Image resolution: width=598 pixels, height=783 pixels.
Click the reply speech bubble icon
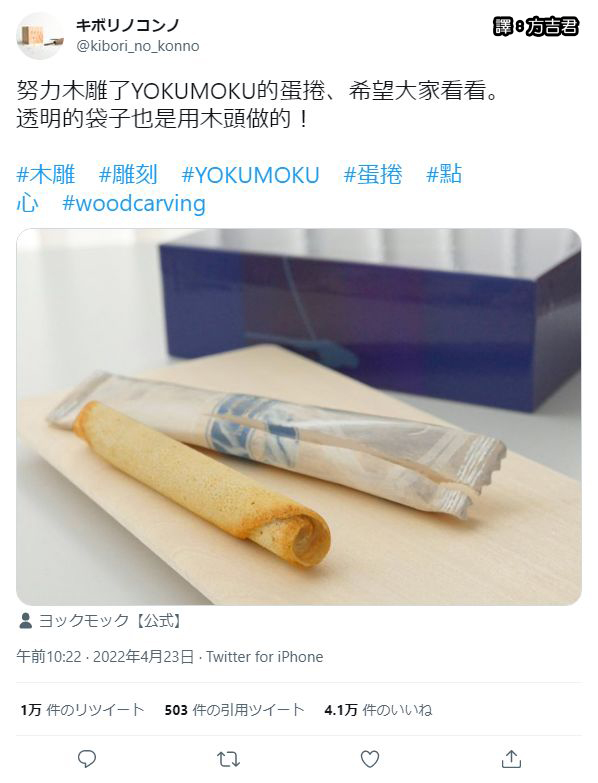pos(87,759)
